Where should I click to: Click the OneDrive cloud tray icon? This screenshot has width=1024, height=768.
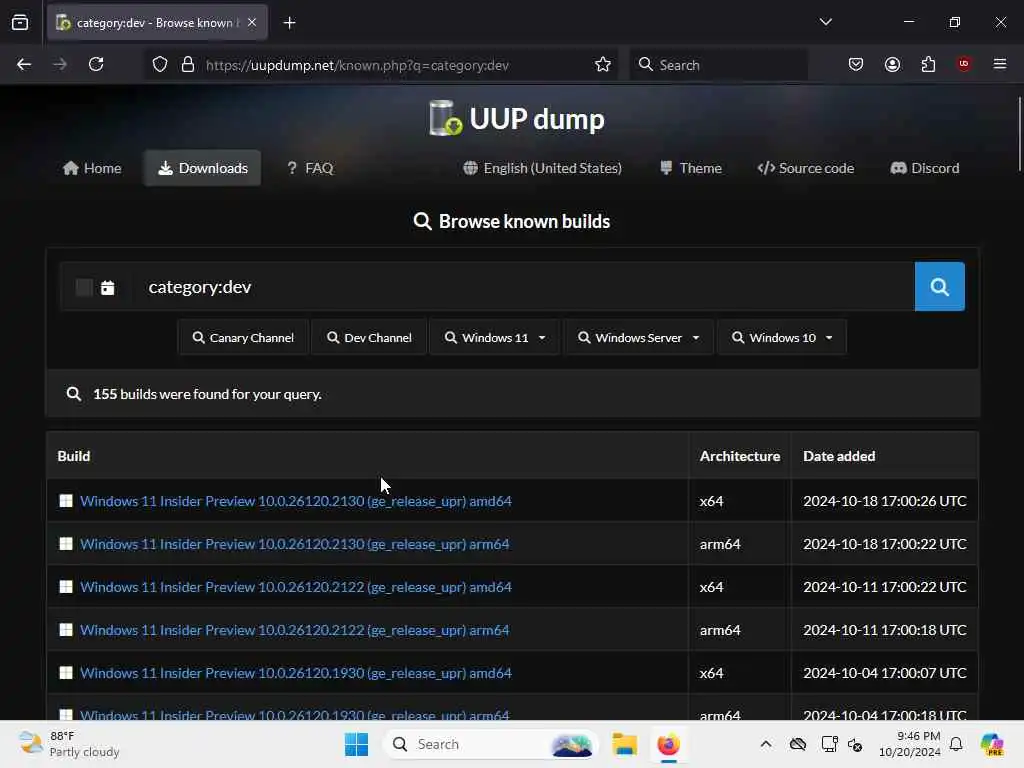point(797,744)
